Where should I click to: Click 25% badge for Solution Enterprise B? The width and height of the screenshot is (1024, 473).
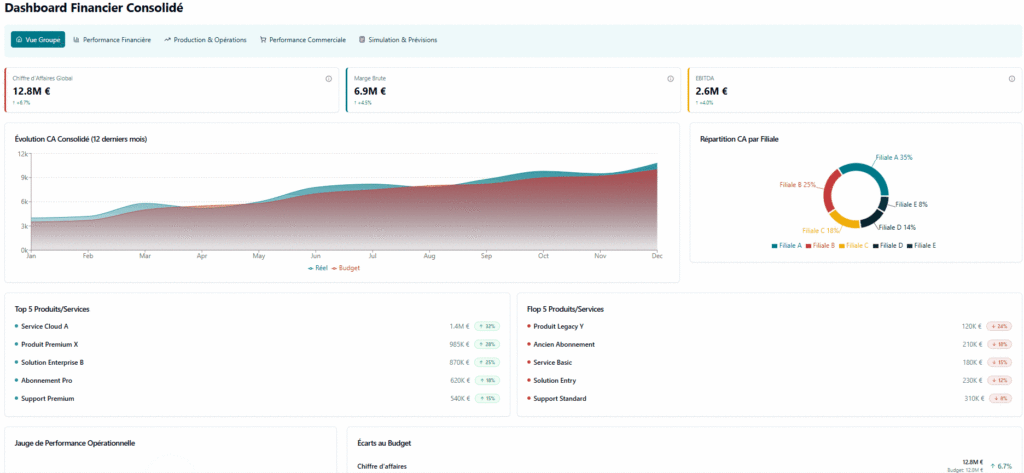coord(487,362)
